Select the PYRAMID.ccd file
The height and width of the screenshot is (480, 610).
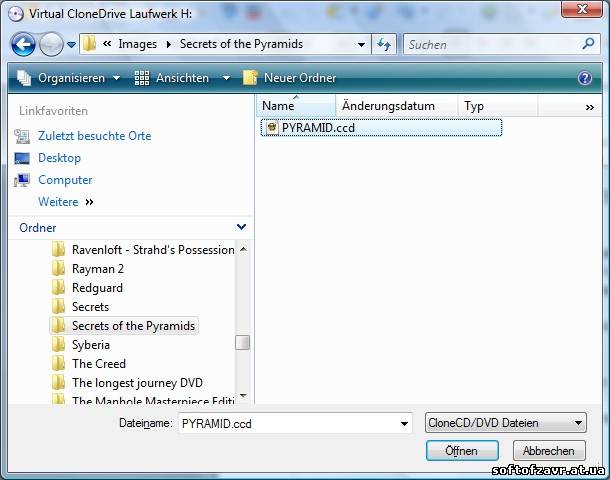(x=381, y=128)
